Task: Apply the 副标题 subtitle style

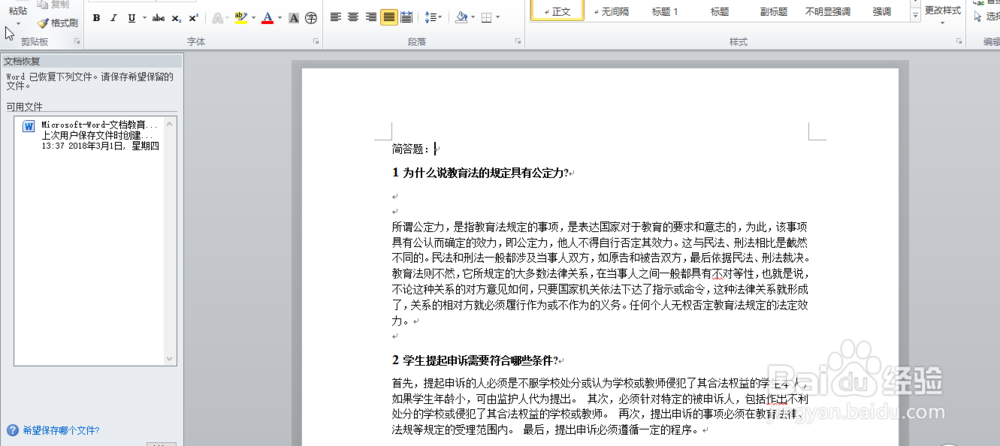Action: coord(774,11)
